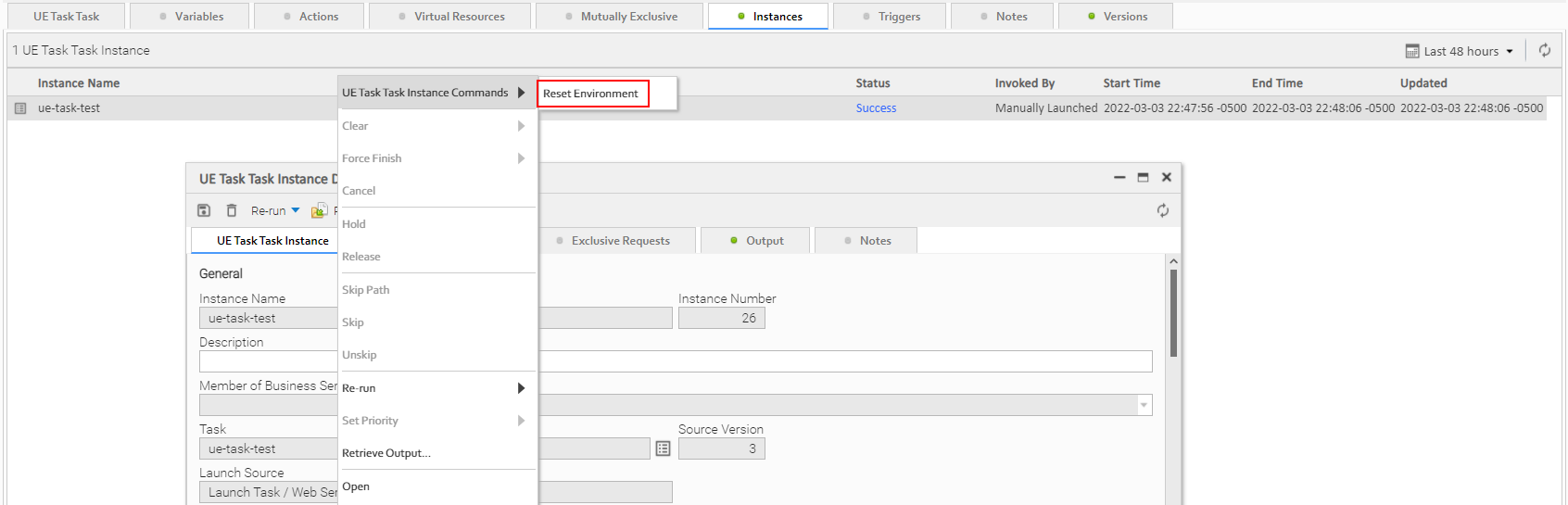Click the Success status link
Image resolution: width=1568 pixels, height=505 pixels.
876,108
